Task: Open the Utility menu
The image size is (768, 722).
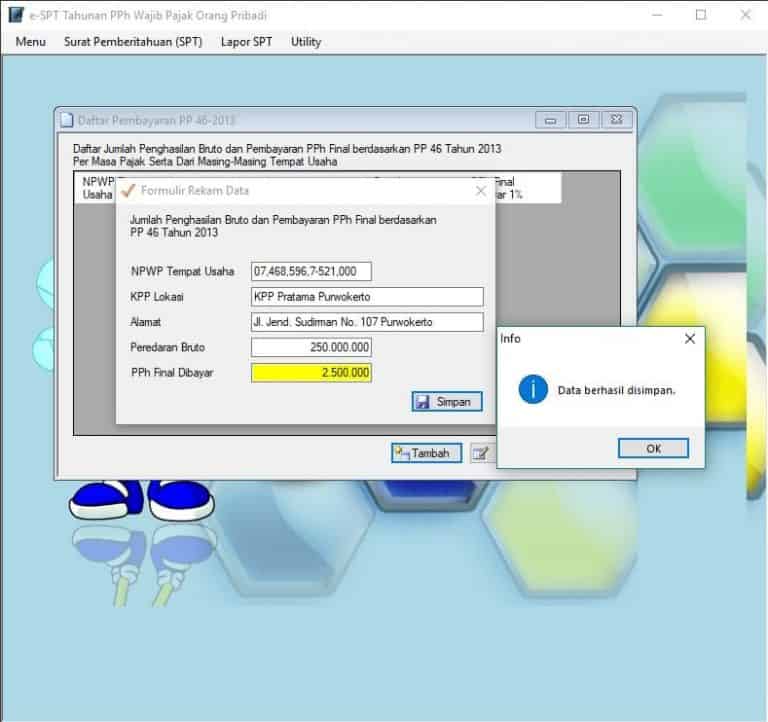Action: (306, 42)
